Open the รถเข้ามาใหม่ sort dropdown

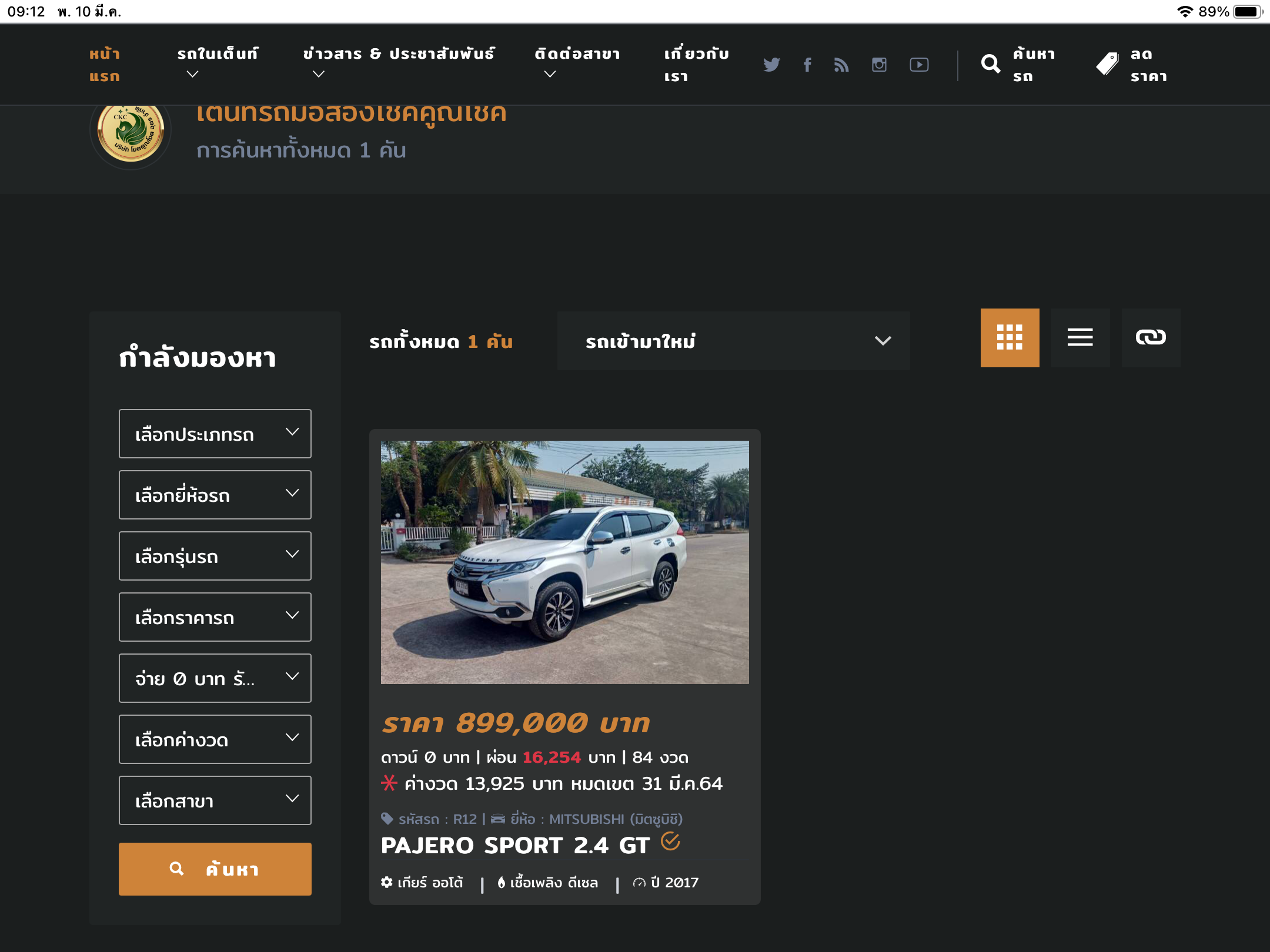pos(733,341)
